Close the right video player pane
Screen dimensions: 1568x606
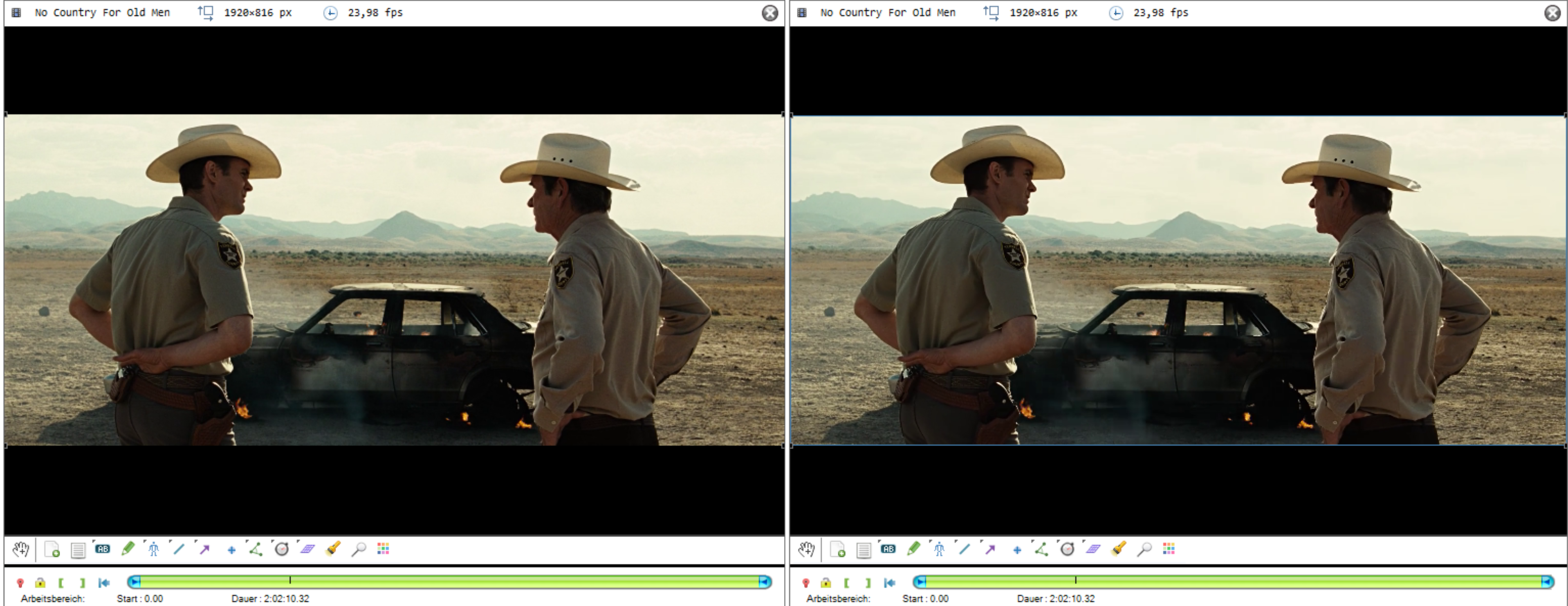coord(1552,13)
